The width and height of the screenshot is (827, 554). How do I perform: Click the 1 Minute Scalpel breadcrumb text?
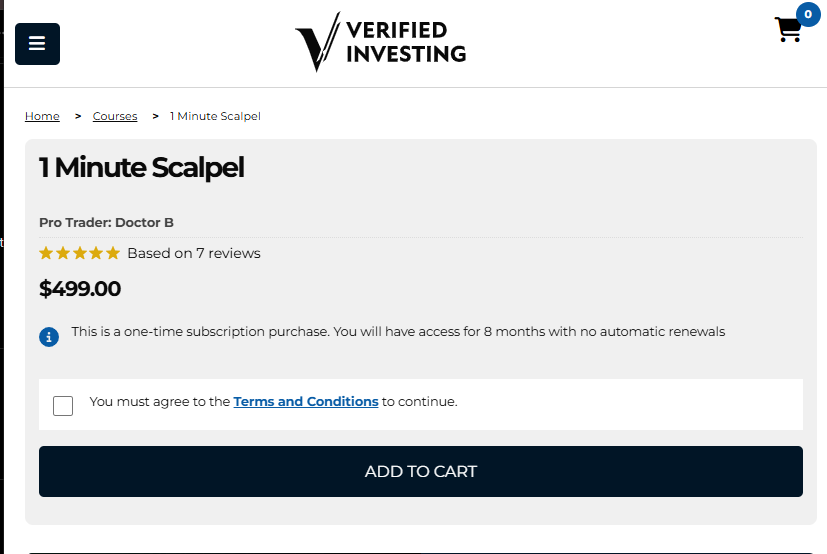pyautogui.click(x=215, y=116)
